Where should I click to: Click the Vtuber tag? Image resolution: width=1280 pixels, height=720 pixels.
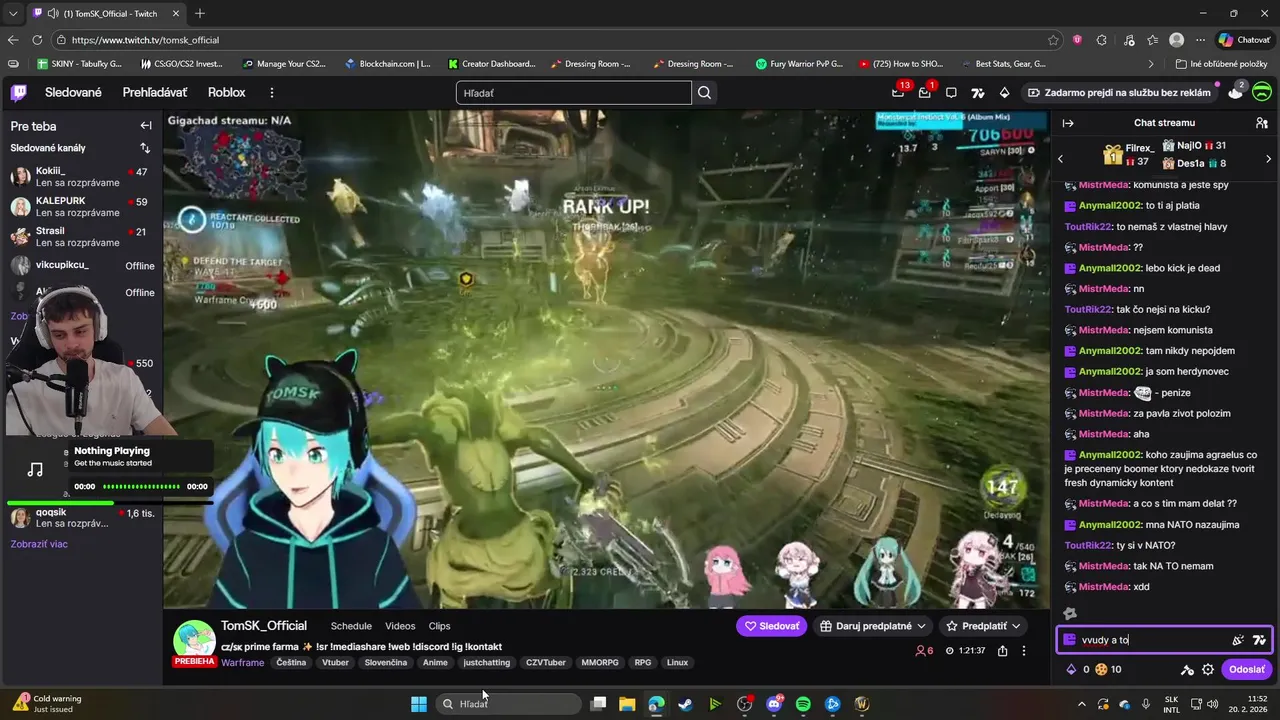pos(335,663)
